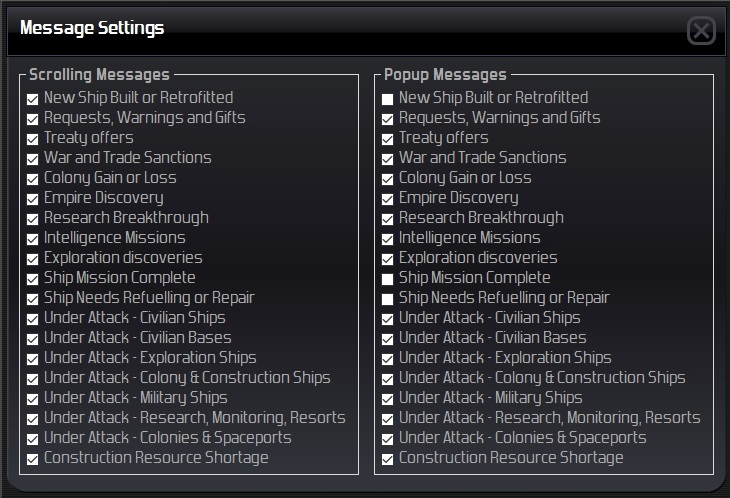730x498 pixels.
Task: Enable popup for Ship Needs Refuelling or Repair
Action: pos(388,299)
